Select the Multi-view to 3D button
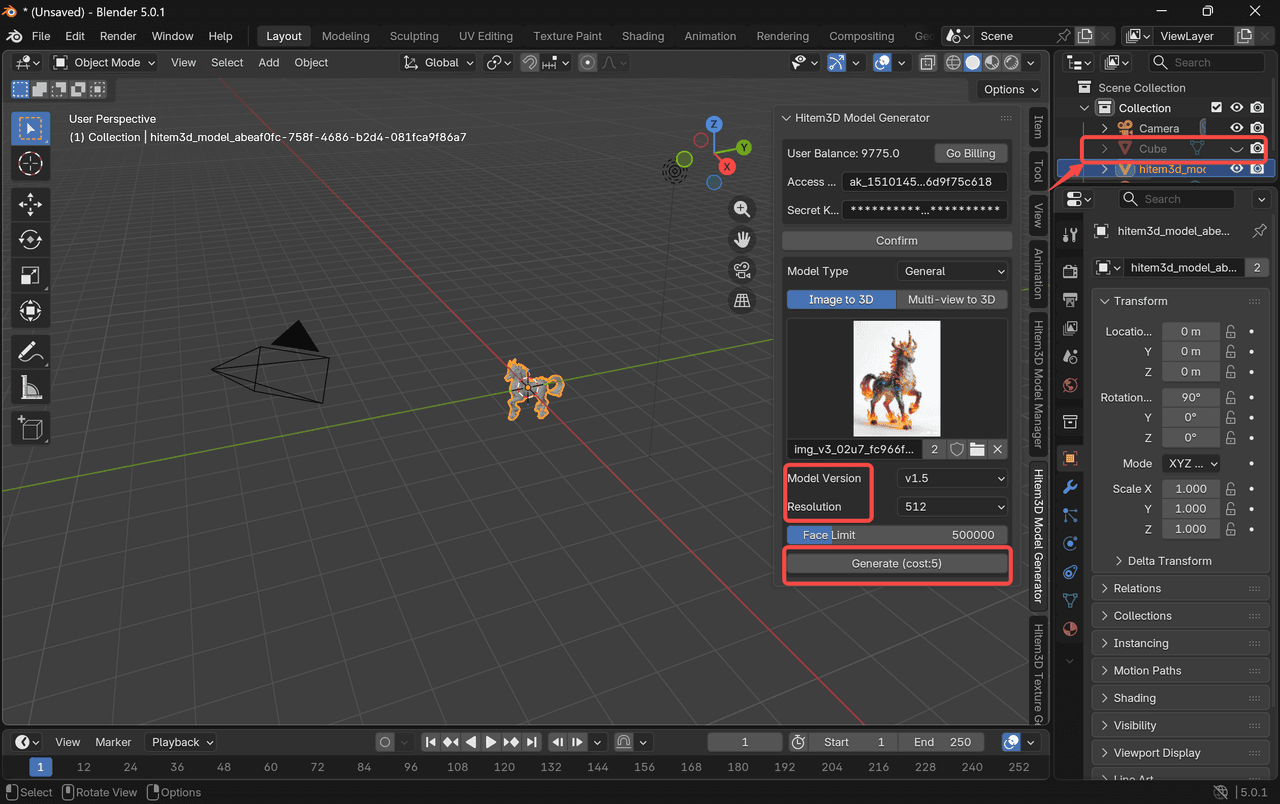This screenshot has height=804, width=1280. coord(951,299)
